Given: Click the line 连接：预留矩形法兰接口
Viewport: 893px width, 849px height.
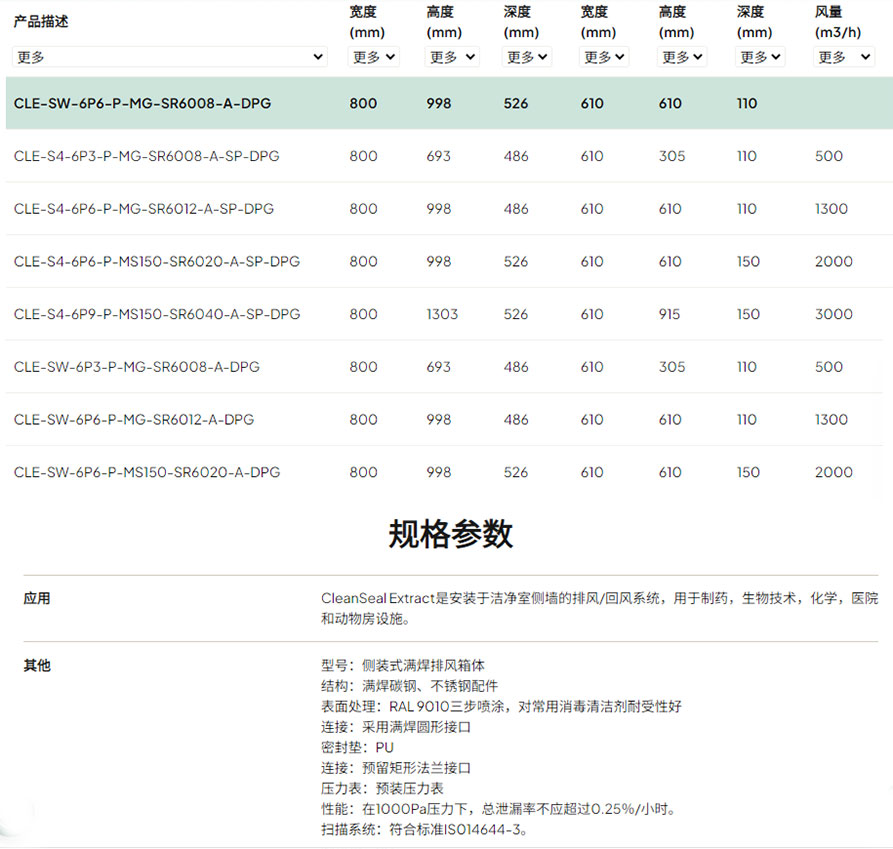Looking at the screenshot, I should 396,768.
